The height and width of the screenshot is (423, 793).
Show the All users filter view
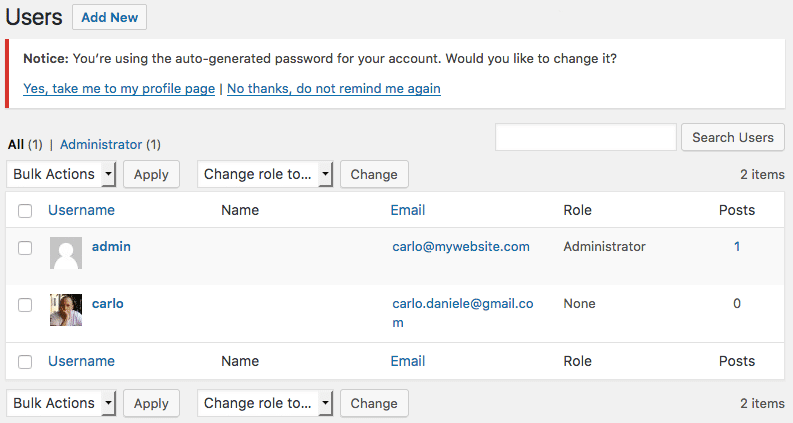pos(16,144)
